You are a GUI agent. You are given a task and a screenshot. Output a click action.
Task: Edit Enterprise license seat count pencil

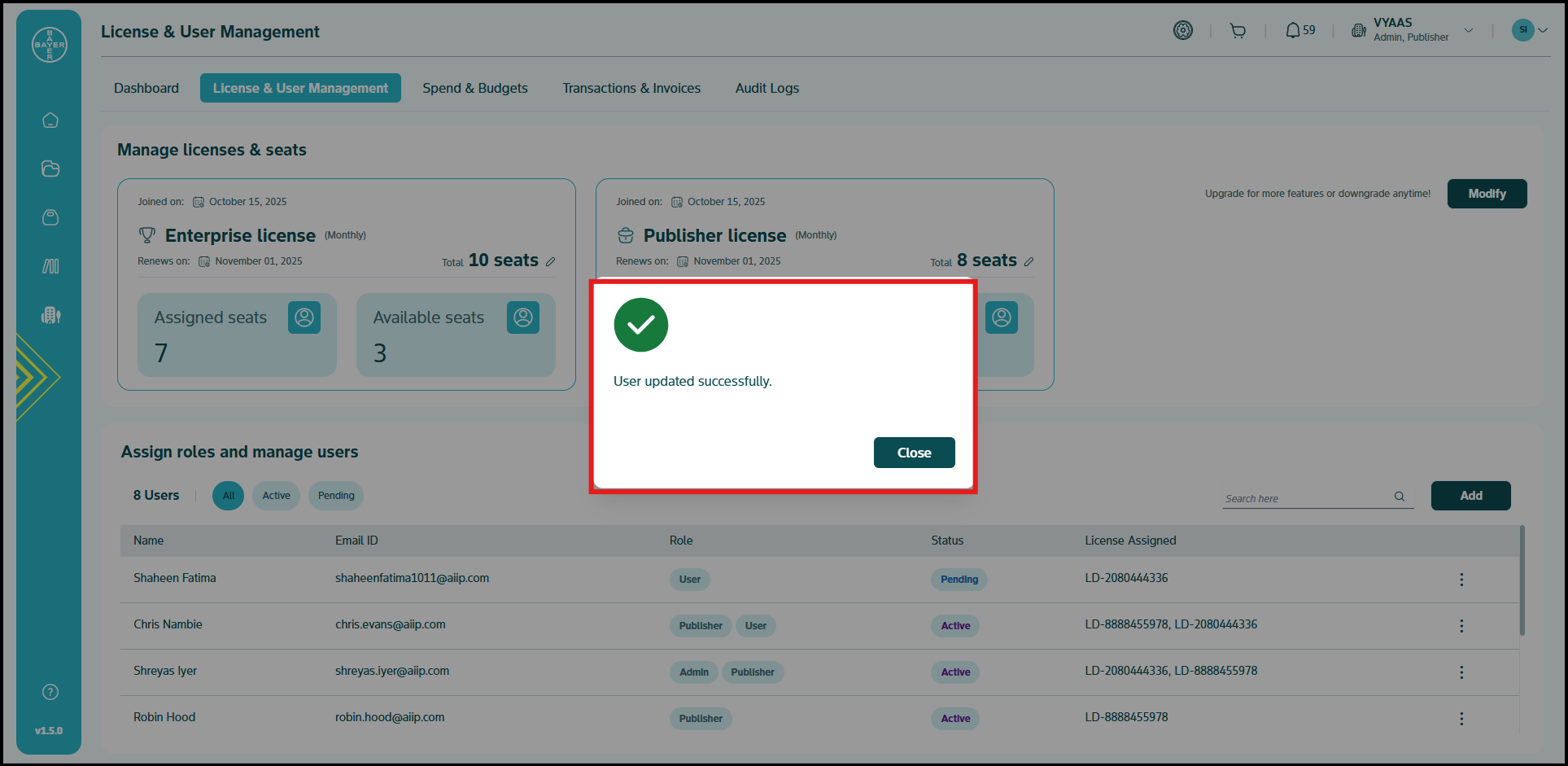(x=551, y=261)
